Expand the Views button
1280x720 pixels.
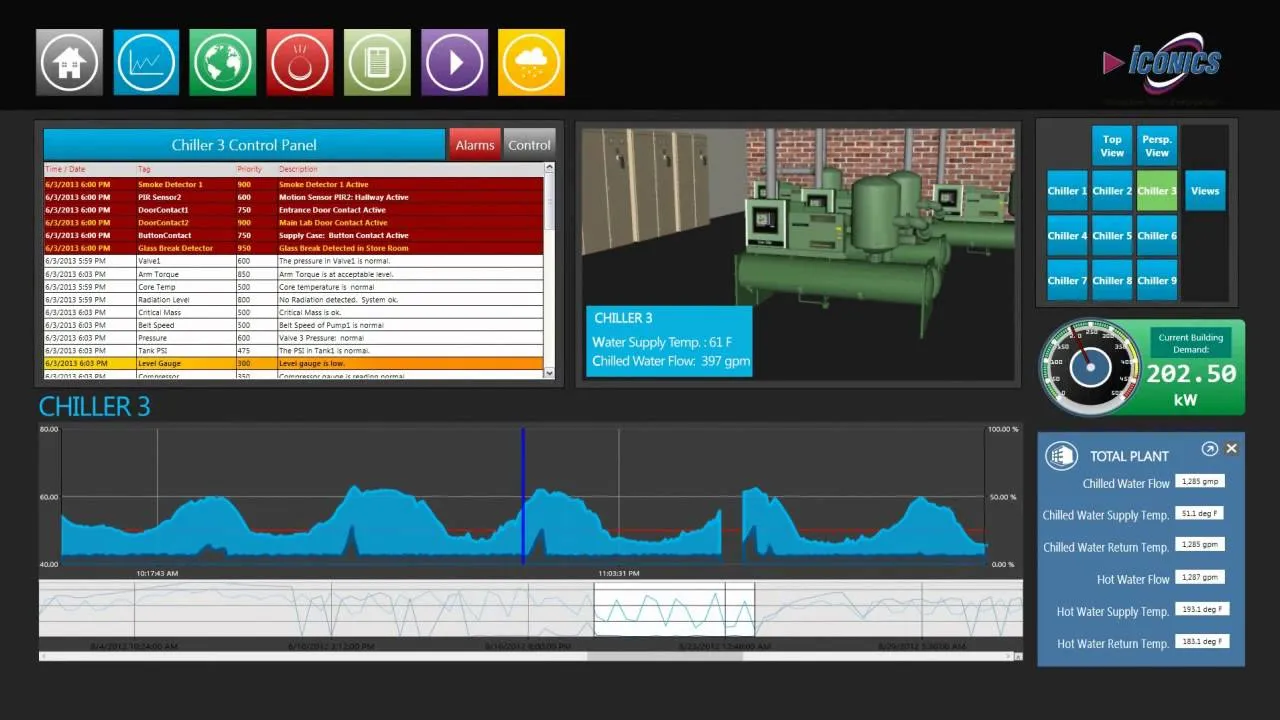point(1205,191)
